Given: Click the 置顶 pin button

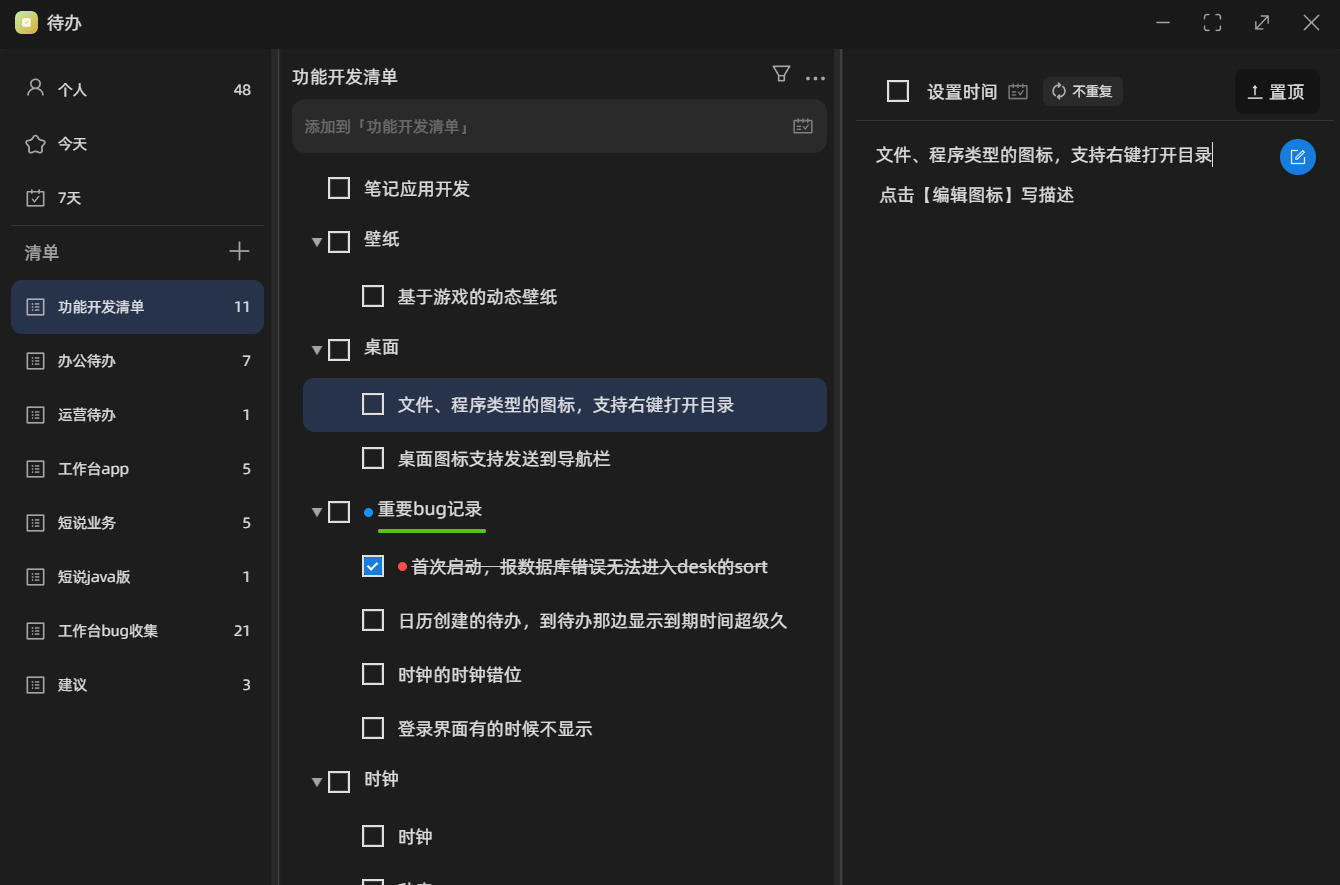Looking at the screenshot, I should pos(1277,91).
